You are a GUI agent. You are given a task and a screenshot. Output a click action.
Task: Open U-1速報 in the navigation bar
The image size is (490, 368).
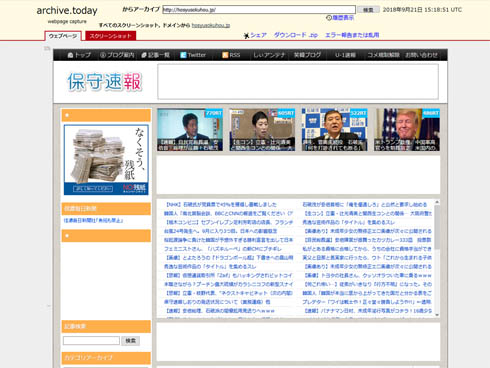point(345,55)
